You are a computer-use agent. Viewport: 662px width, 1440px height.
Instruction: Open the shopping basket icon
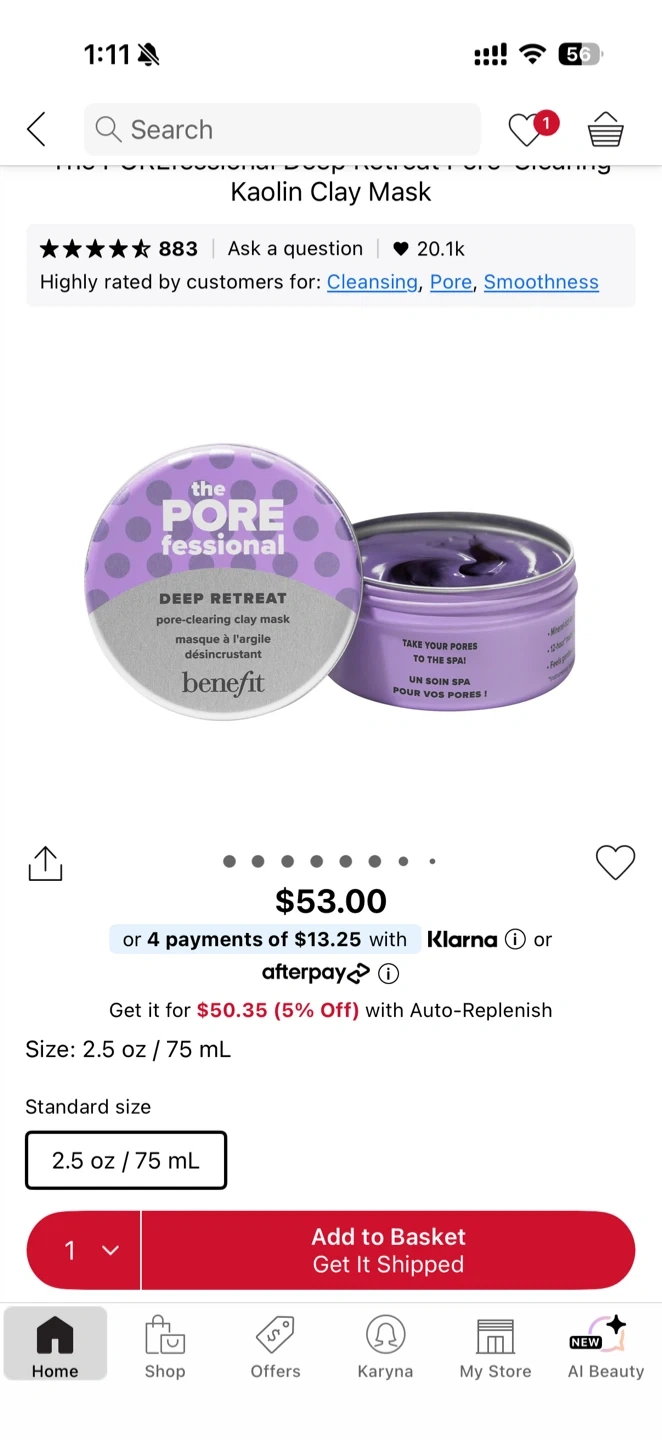(605, 129)
